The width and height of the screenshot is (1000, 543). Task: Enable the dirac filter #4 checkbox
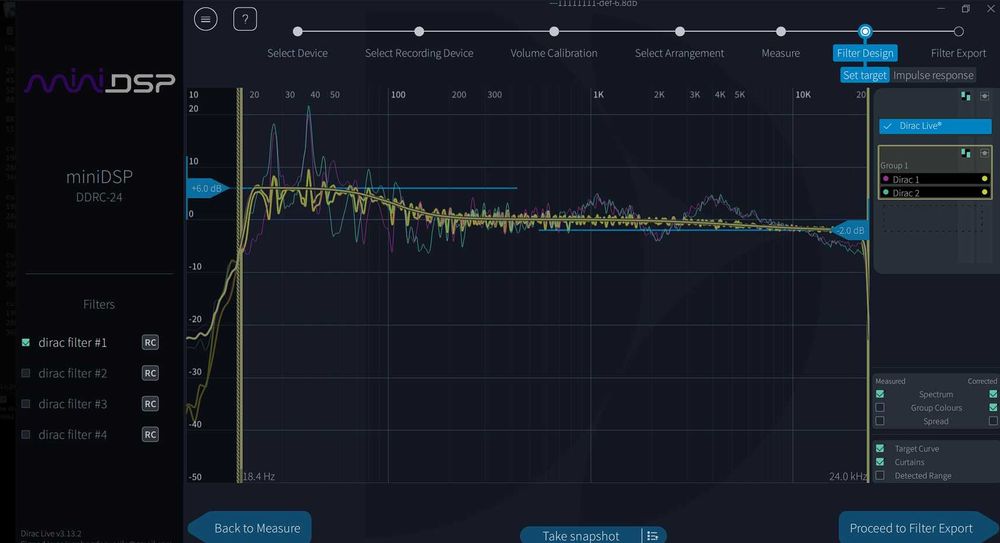point(26,435)
